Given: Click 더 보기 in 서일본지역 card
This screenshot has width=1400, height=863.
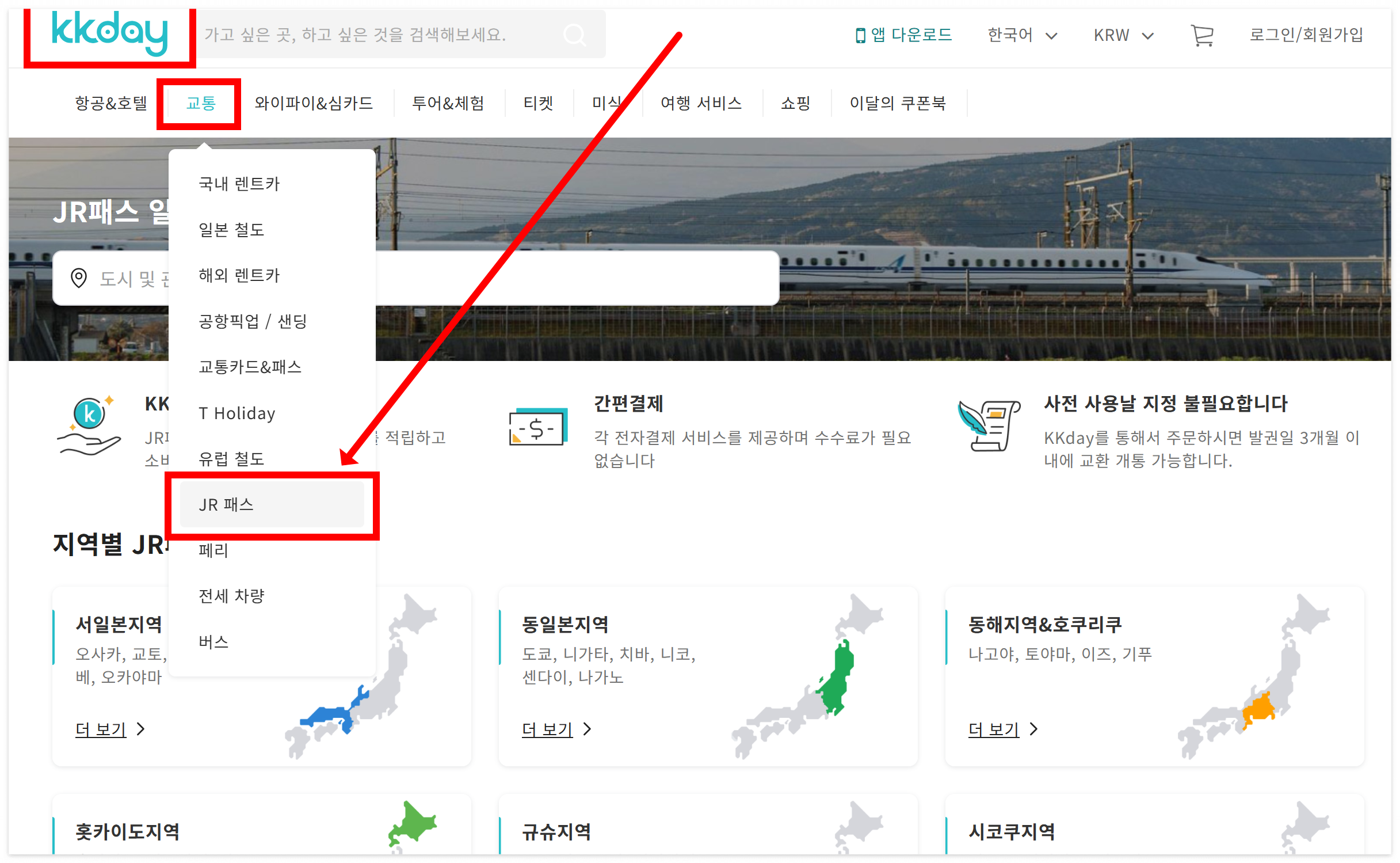Looking at the screenshot, I should tap(110, 729).
